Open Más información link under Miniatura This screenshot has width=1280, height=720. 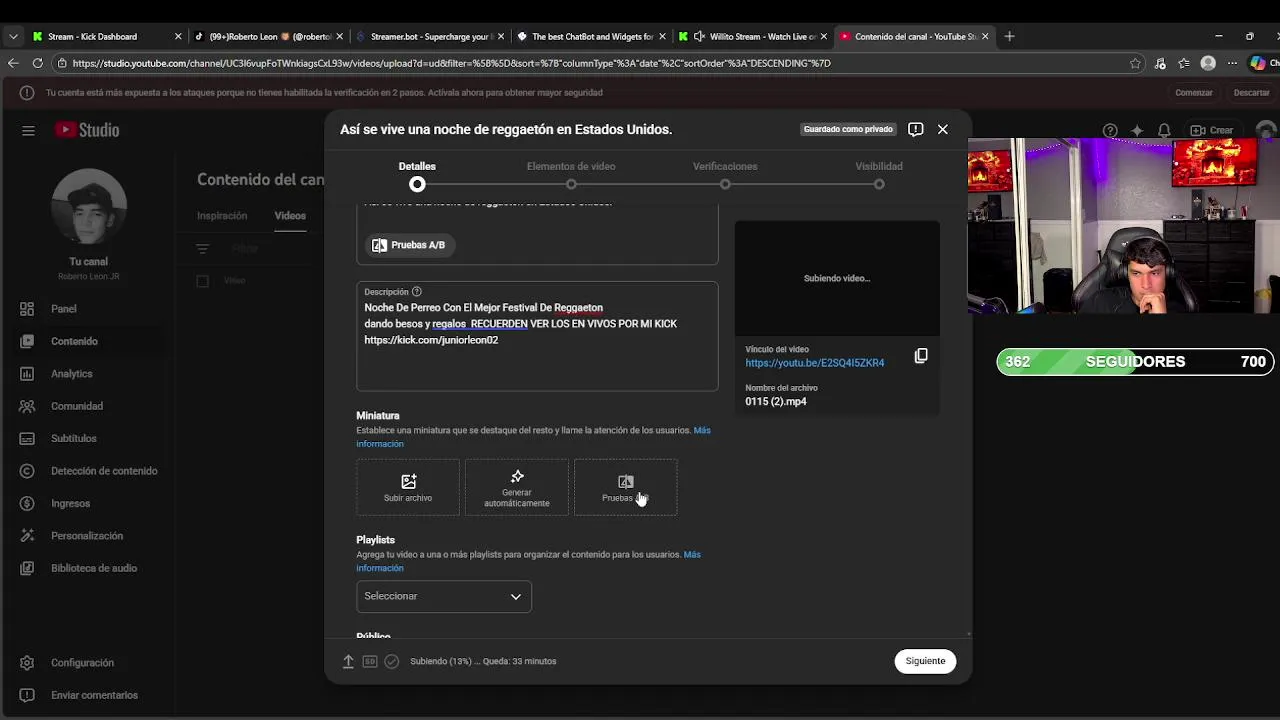click(x=533, y=437)
